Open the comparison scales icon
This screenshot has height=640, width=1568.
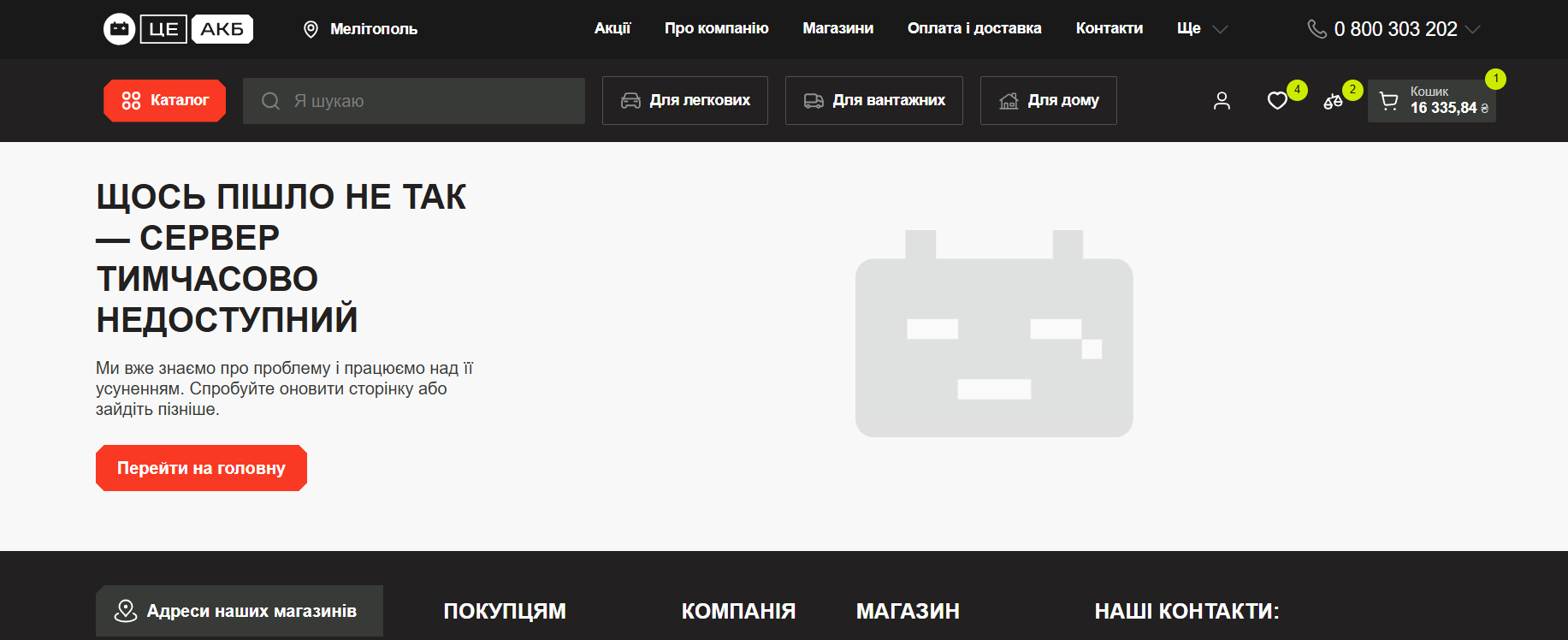point(1333,101)
